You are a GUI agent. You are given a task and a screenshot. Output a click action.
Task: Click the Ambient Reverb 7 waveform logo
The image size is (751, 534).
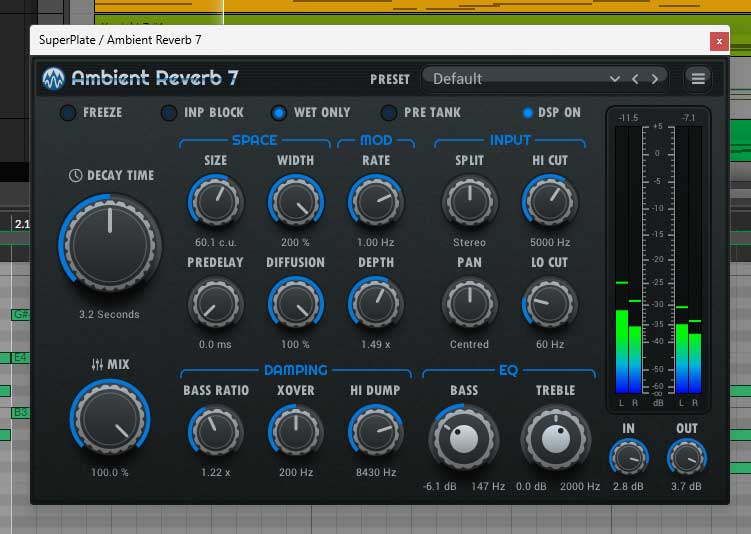tap(53, 78)
